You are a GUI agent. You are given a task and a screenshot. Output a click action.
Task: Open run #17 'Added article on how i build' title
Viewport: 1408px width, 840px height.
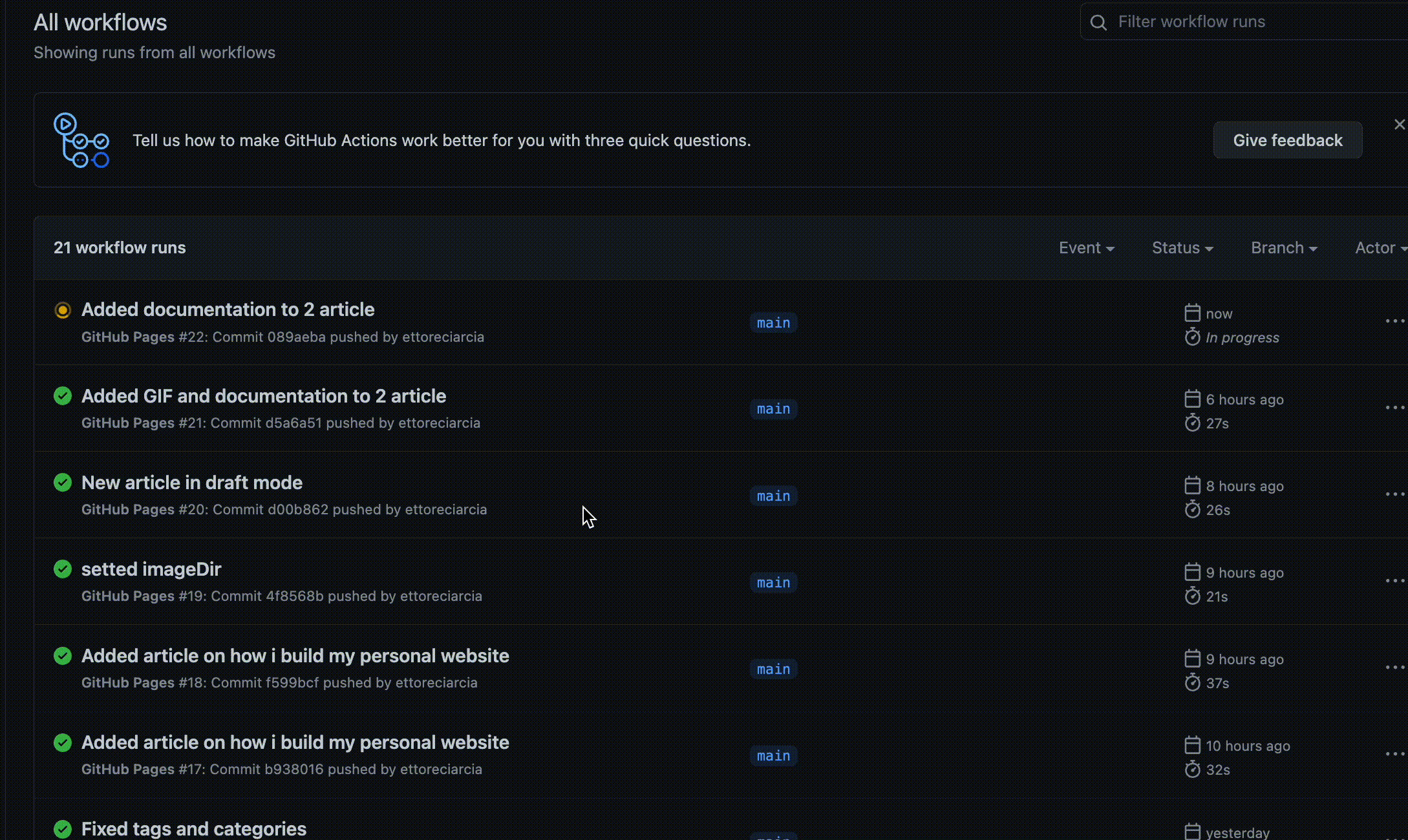295,742
